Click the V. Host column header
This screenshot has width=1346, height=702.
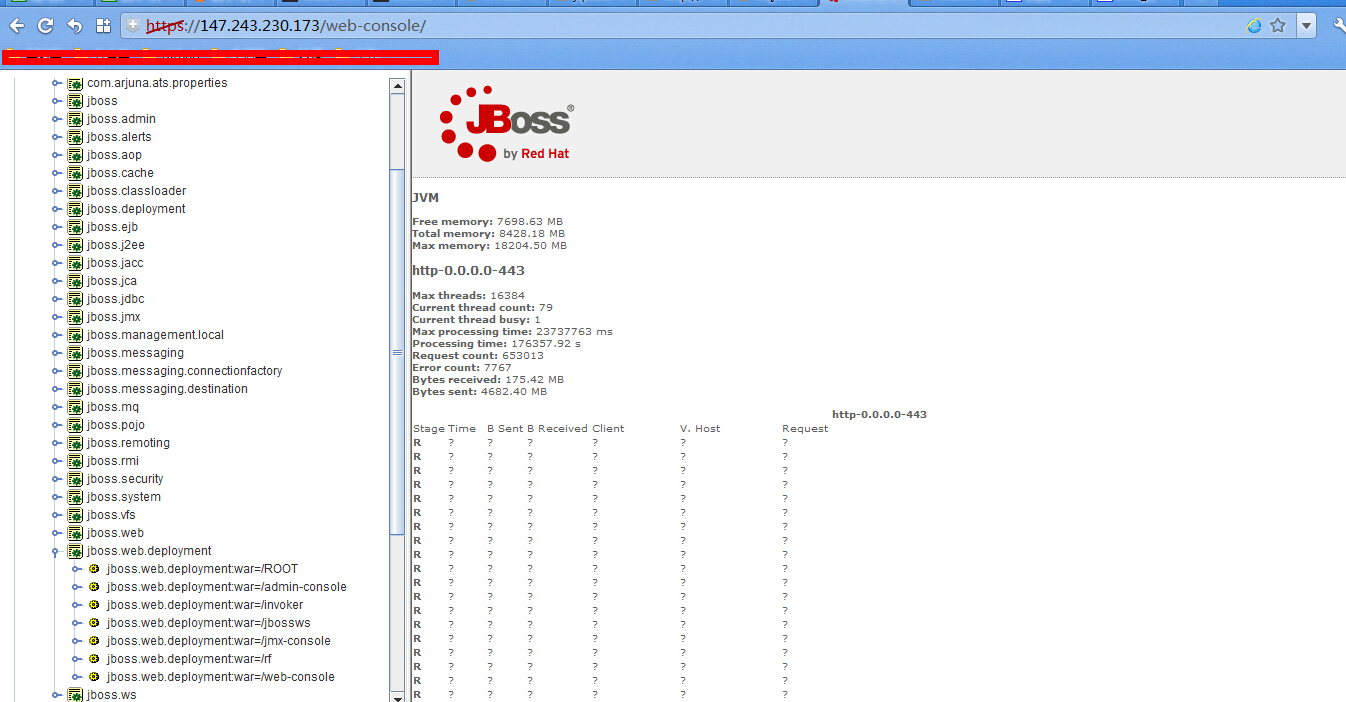coord(700,429)
